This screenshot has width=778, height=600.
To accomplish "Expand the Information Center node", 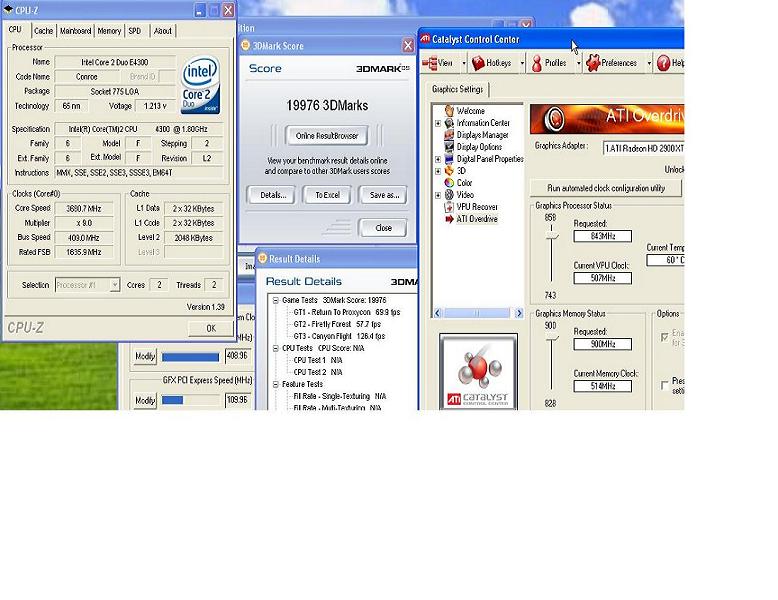I will tap(438, 123).
